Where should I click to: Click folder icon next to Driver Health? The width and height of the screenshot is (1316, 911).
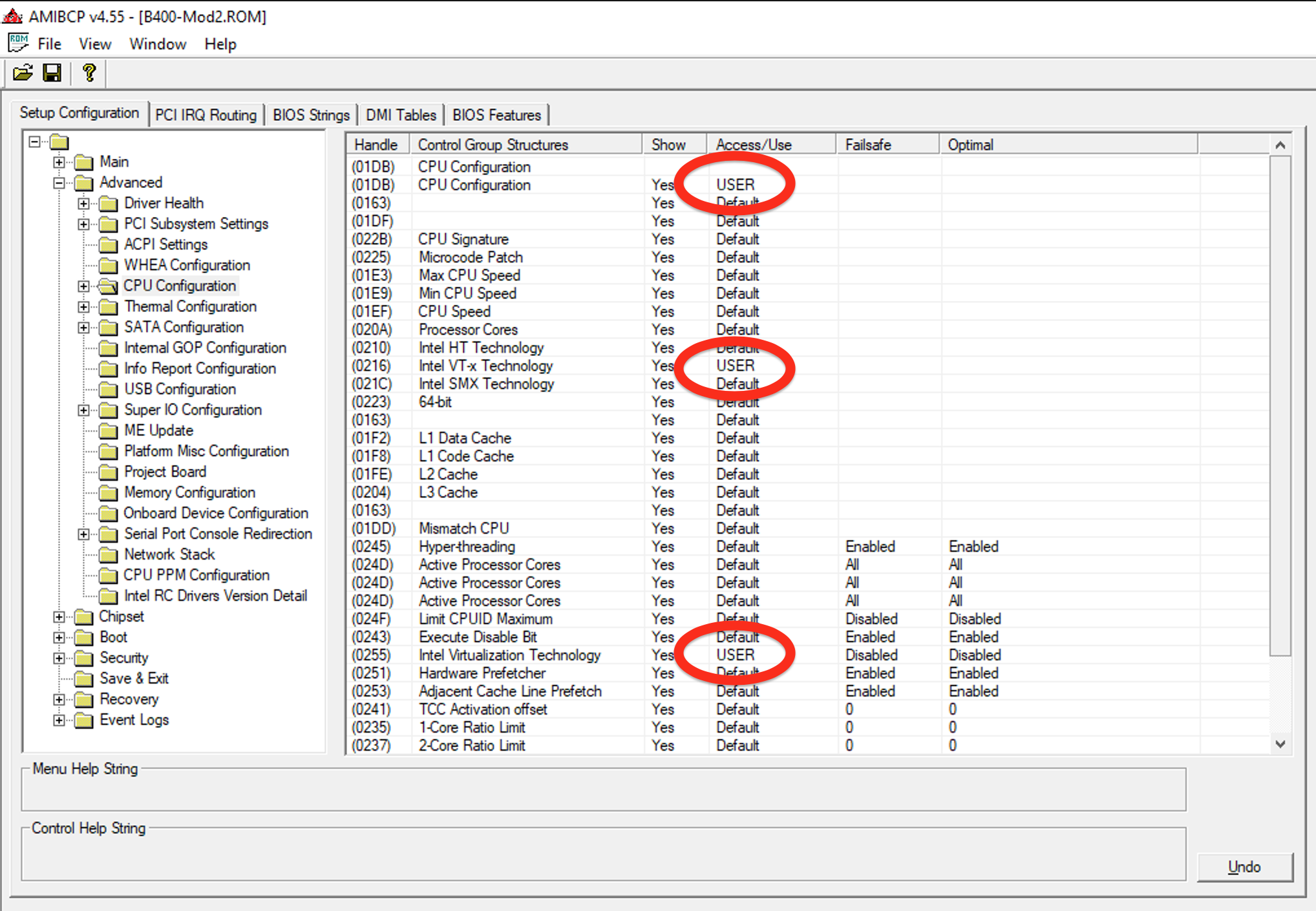(x=109, y=204)
